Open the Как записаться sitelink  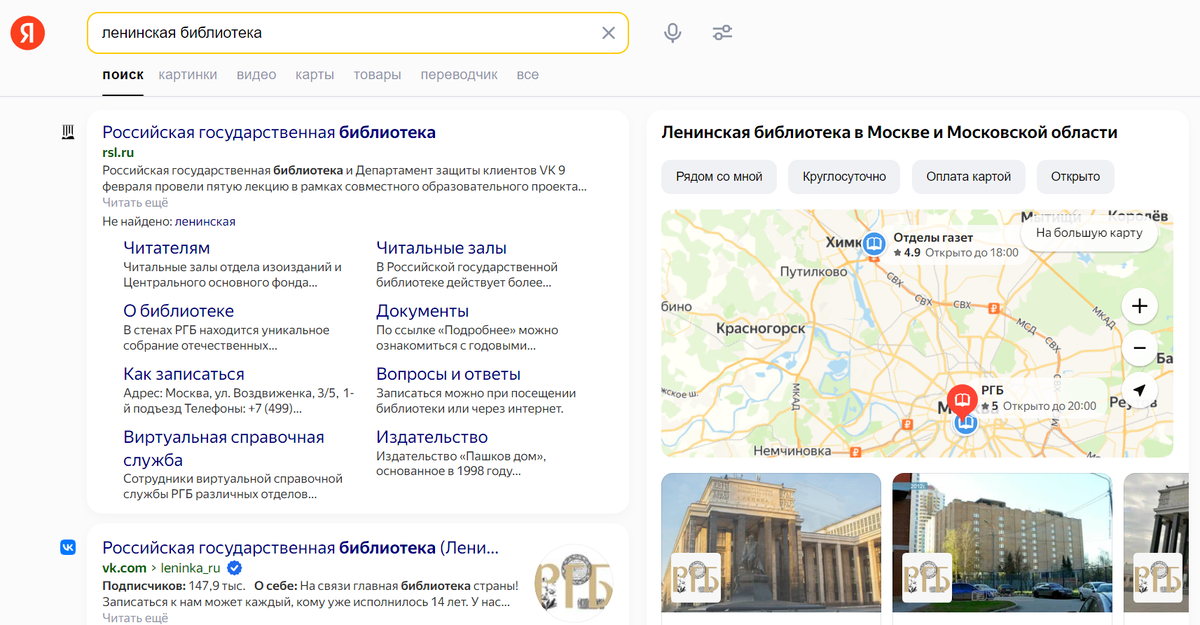183,374
